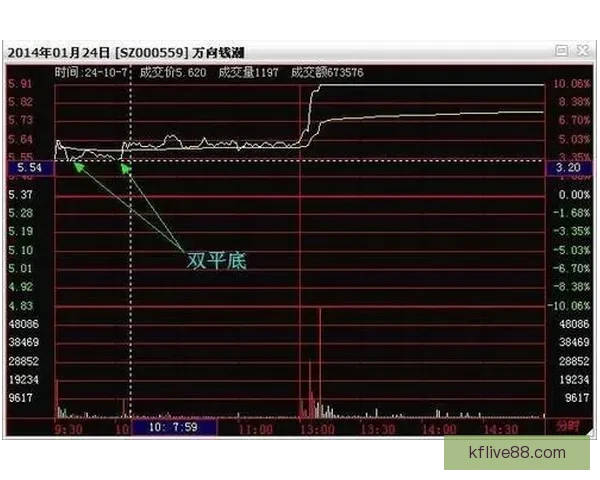This screenshot has width=600, height=480.
Task: Click the 5.01 price axis label
Action: point(21,268)
